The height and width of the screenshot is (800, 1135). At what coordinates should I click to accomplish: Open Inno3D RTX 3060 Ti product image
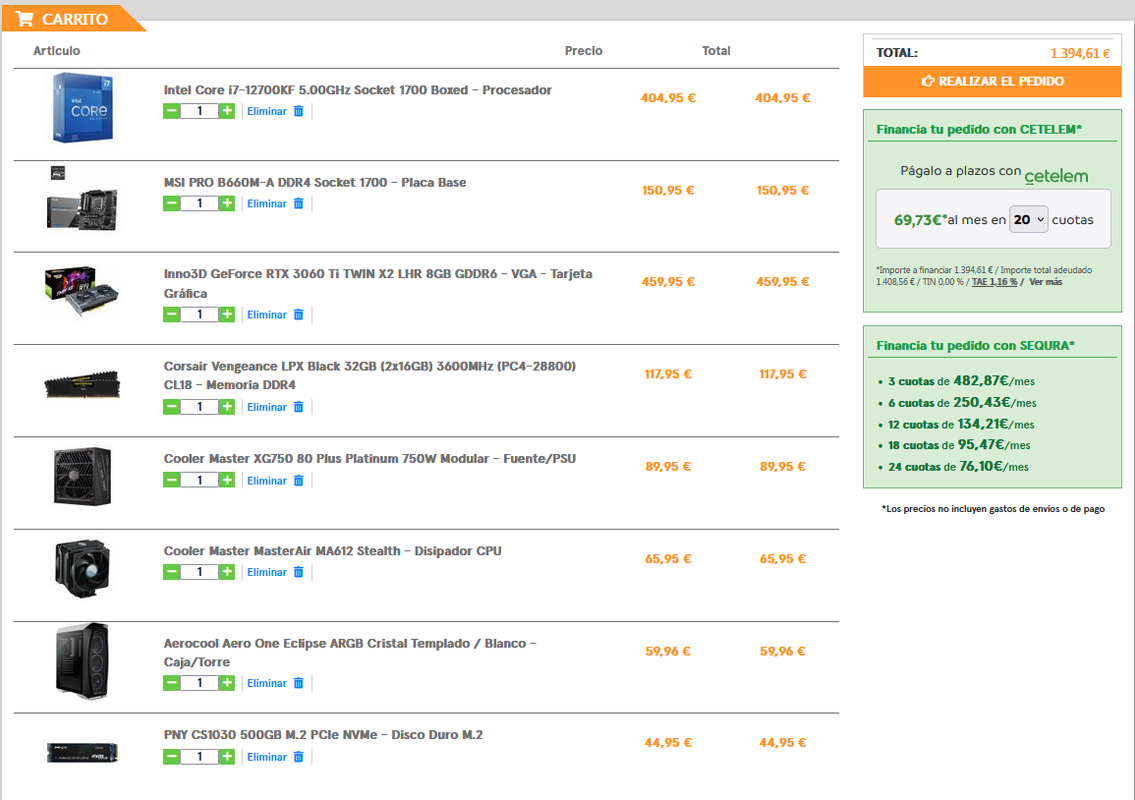pos(82,291)
